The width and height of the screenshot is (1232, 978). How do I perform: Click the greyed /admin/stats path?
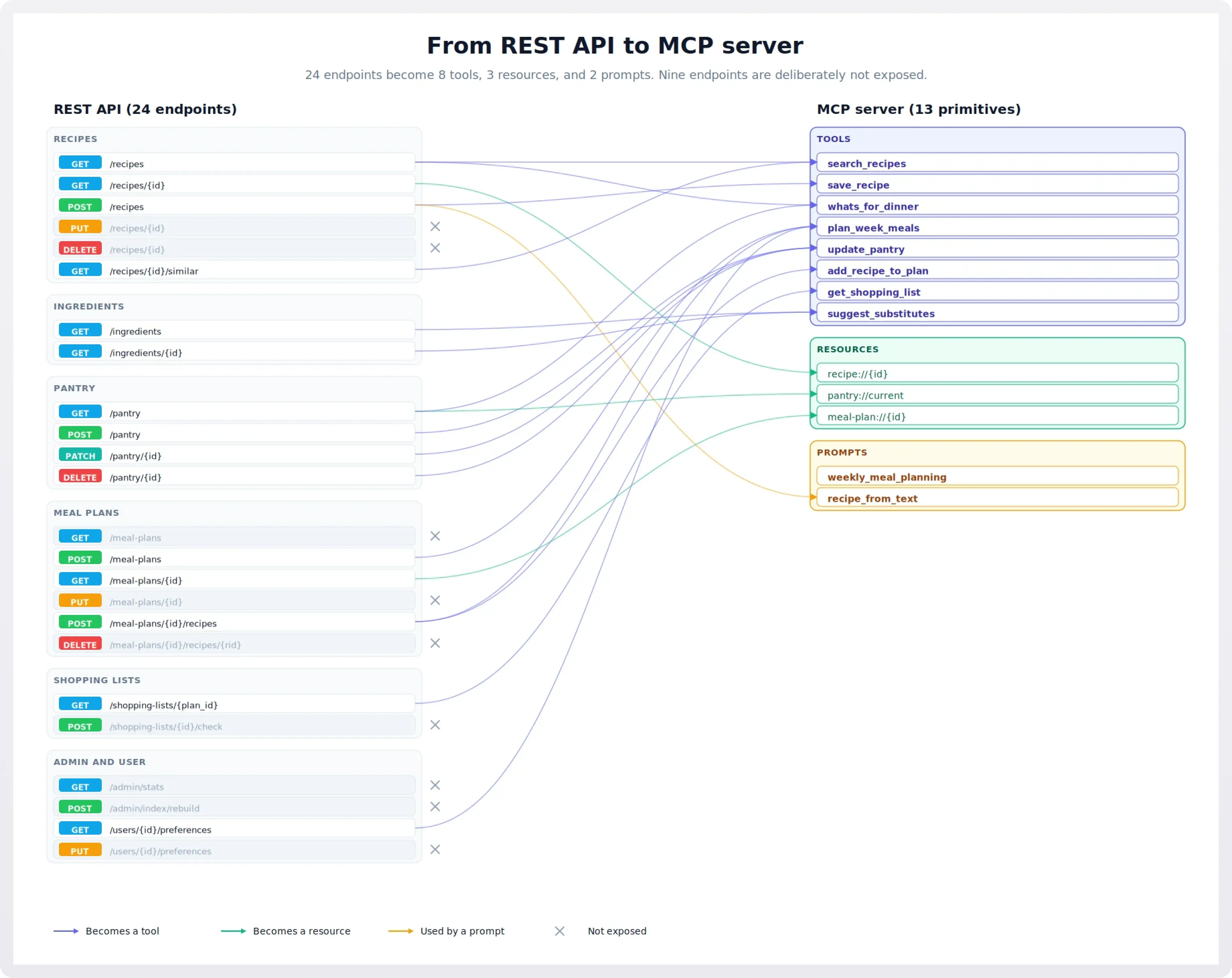pyautogui.click(x=137, y=786)
